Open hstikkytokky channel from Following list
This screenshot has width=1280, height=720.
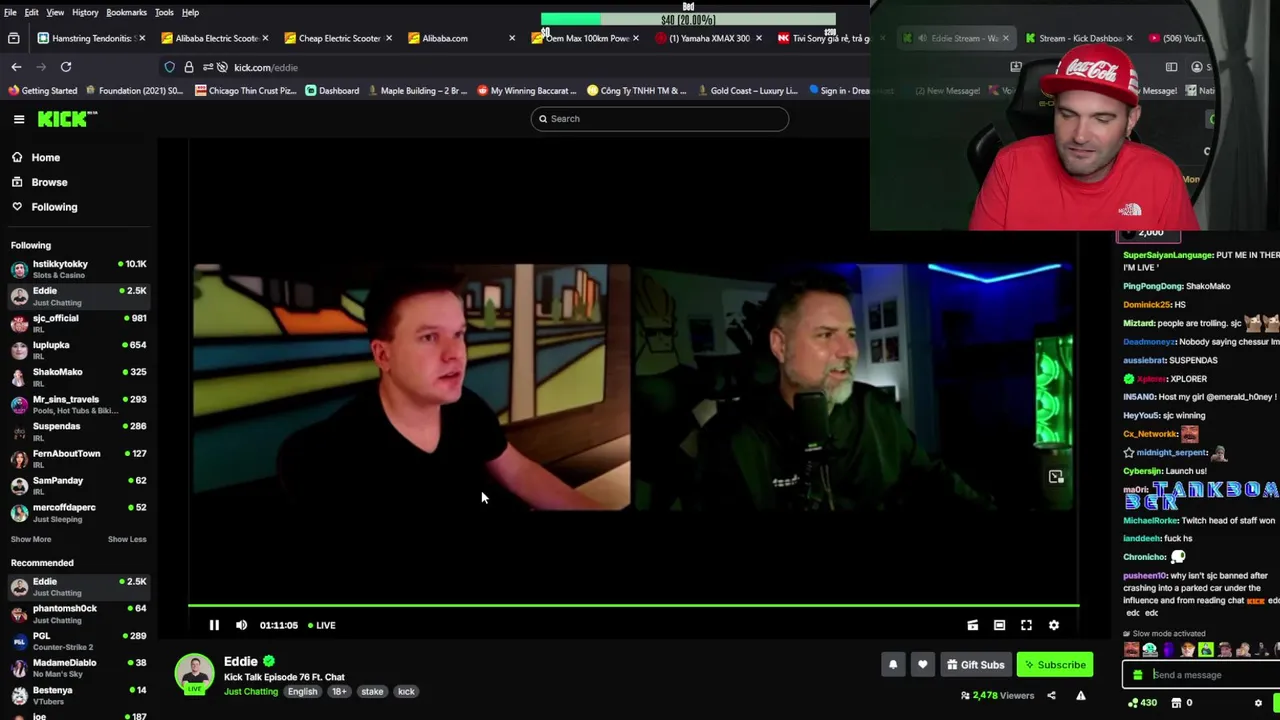click(78, 269)
